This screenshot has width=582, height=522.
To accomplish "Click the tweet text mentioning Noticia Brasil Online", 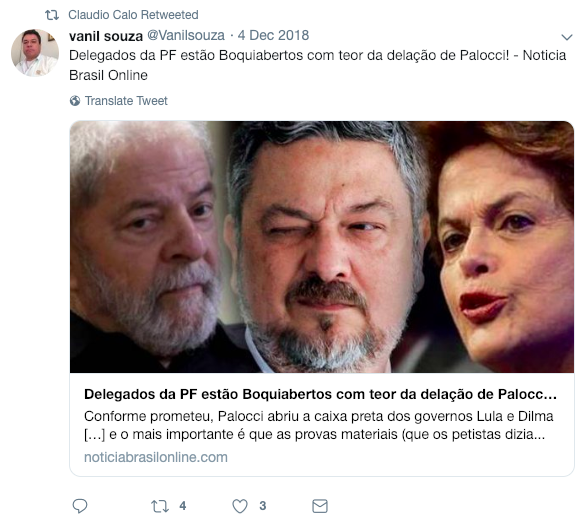I will [317, 65].
